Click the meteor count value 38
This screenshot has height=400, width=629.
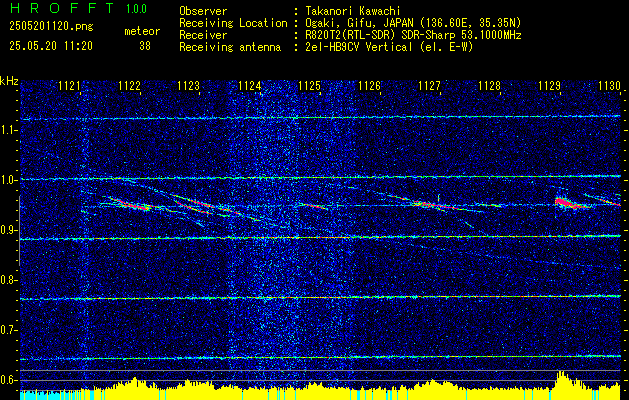coord(145,46)
